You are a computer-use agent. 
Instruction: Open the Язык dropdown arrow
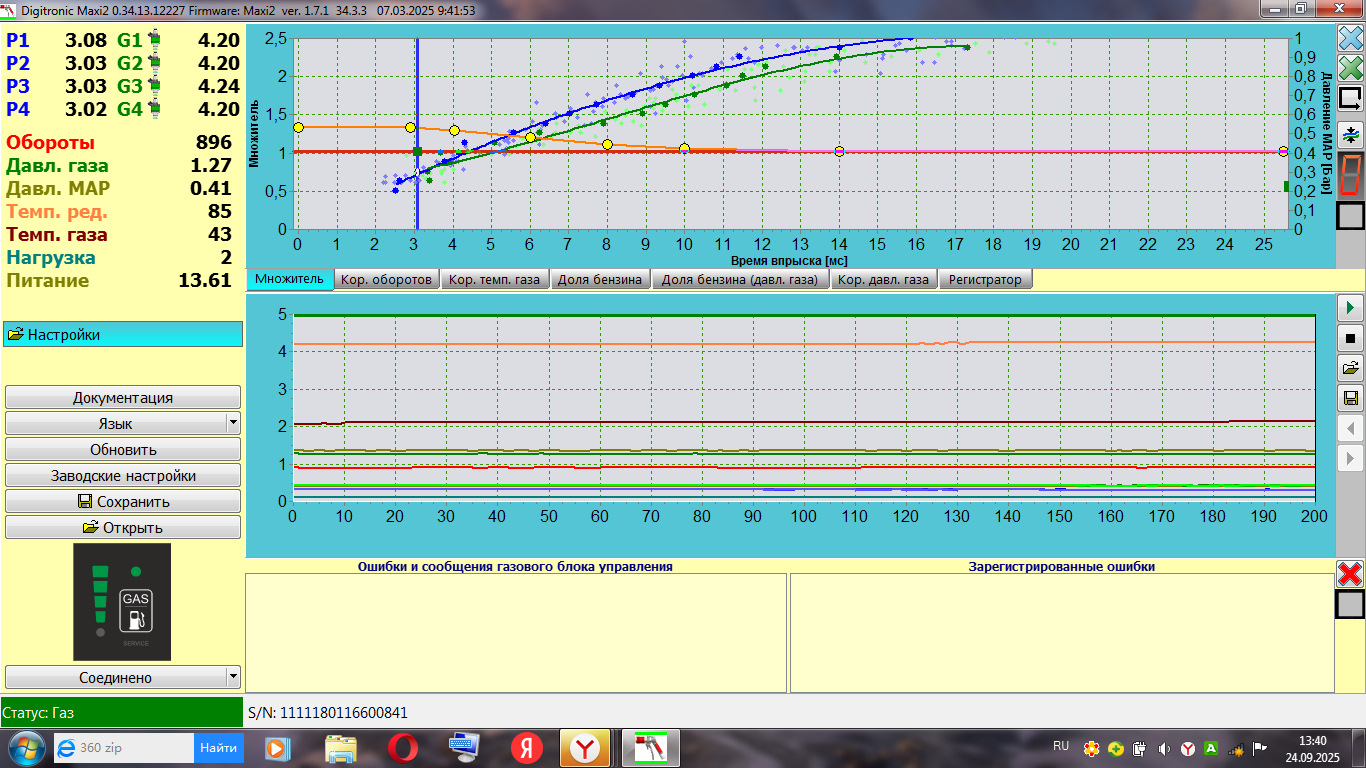tap(233, 423)
